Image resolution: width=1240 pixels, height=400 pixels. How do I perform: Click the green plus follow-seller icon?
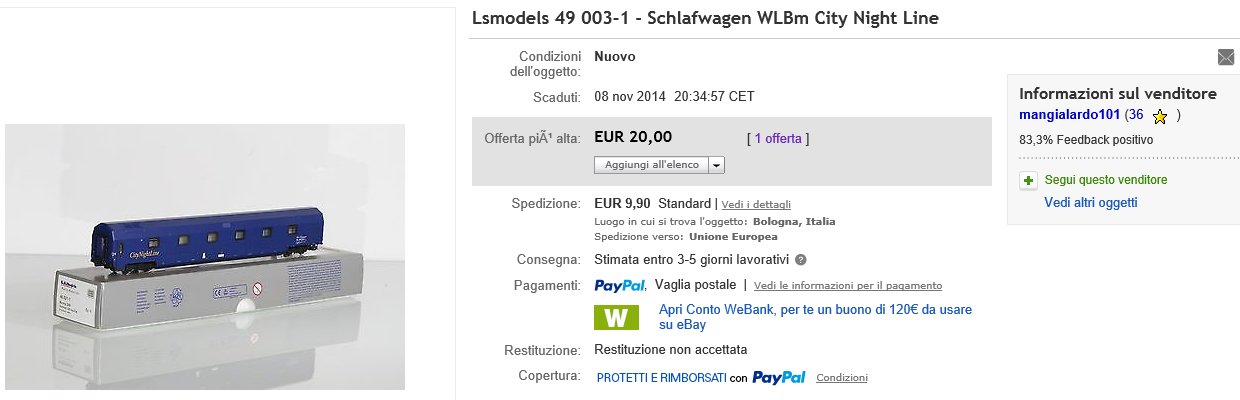click(x=1027, y=181)
